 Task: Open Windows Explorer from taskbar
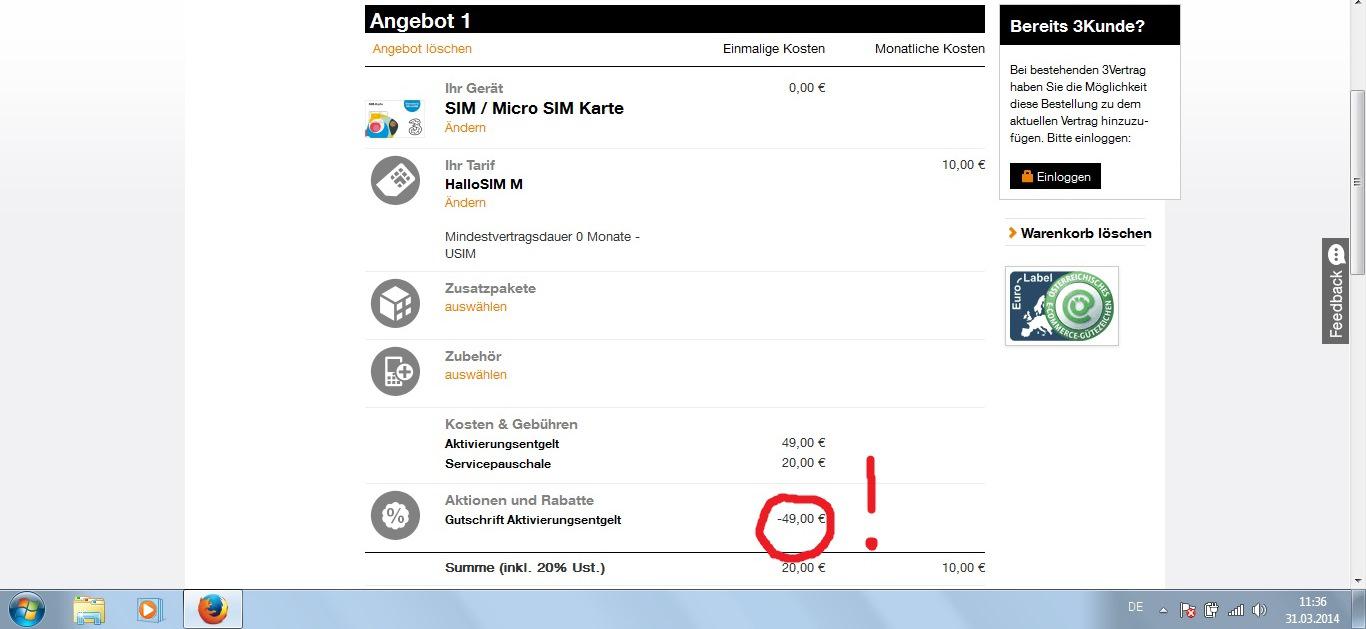tap(89, 608)
